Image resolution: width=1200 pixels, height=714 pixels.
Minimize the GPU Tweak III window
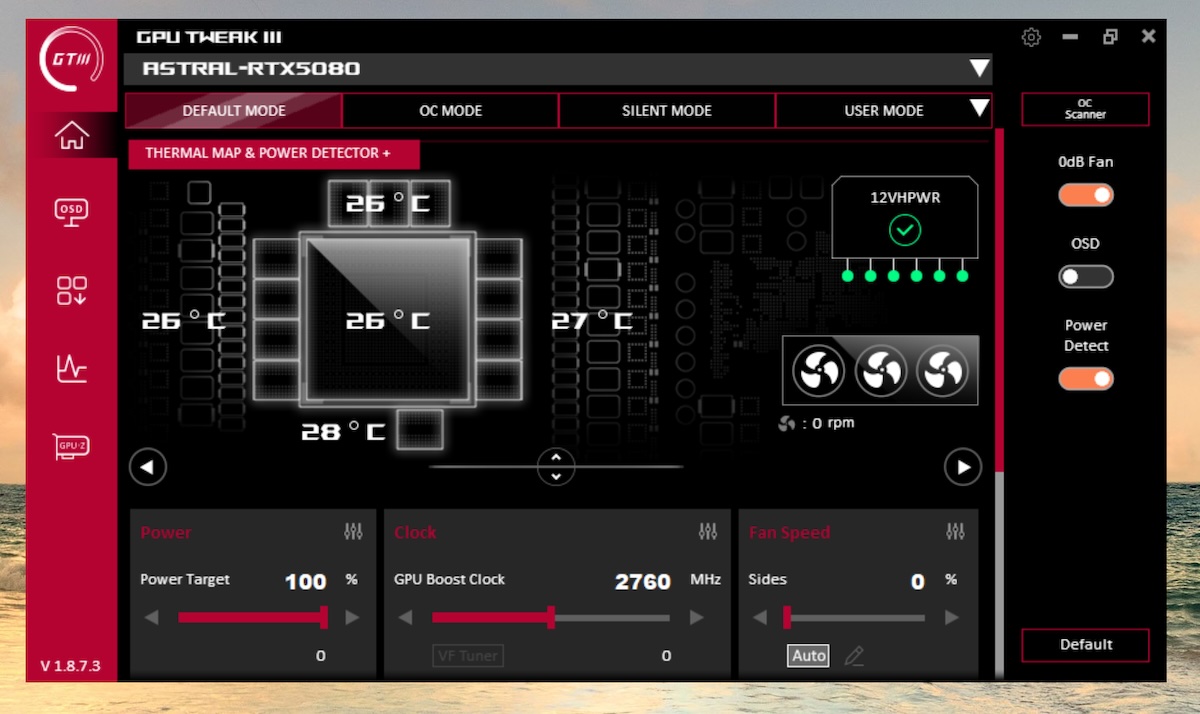point(1070,37)
